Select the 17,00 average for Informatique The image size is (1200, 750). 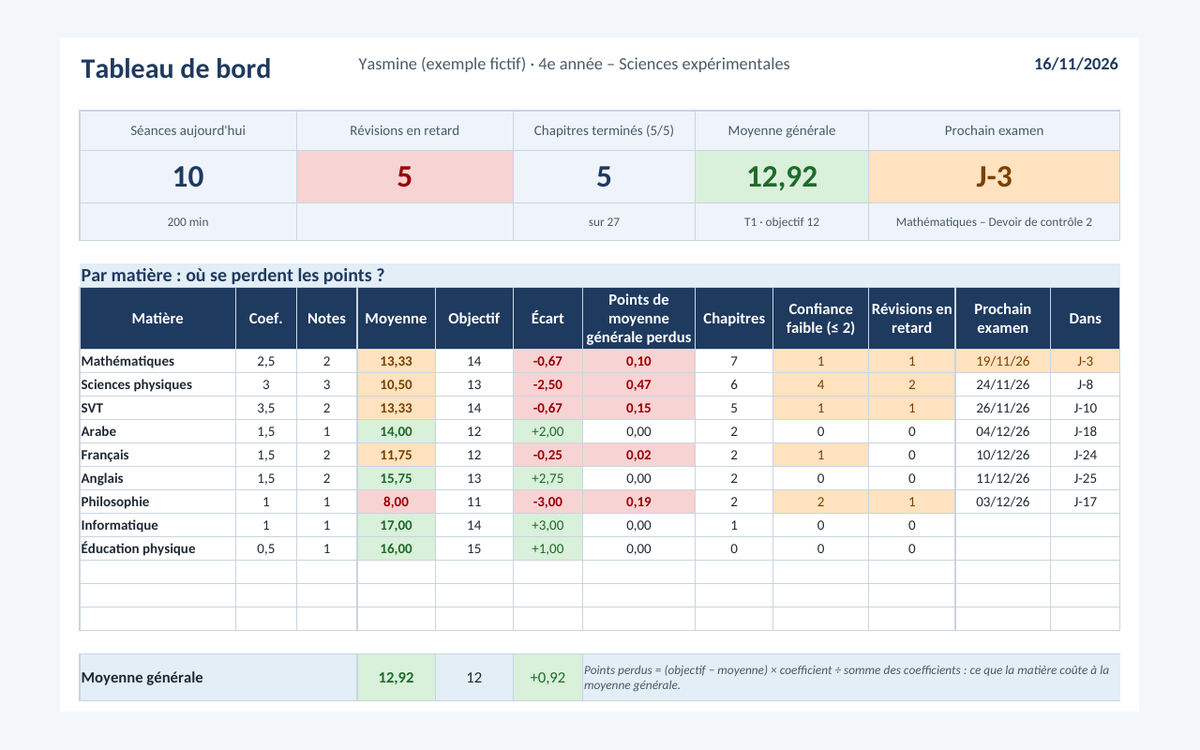(x=396, y=525)
